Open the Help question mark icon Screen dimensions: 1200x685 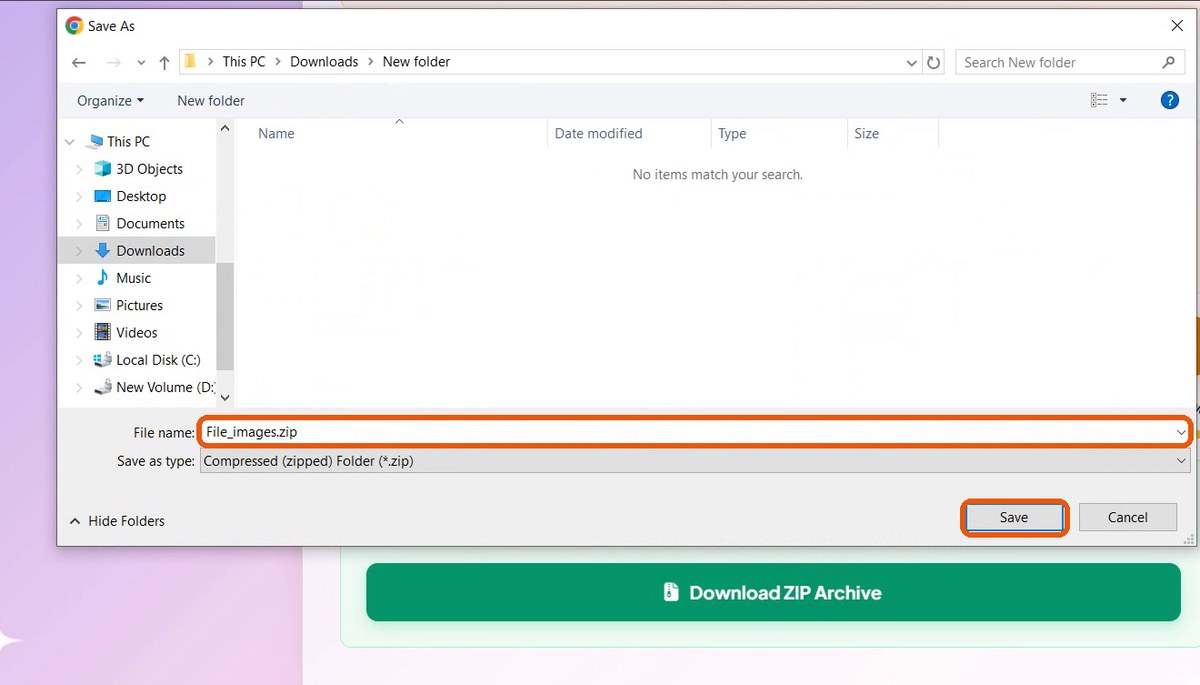[x=1169, y=100]
